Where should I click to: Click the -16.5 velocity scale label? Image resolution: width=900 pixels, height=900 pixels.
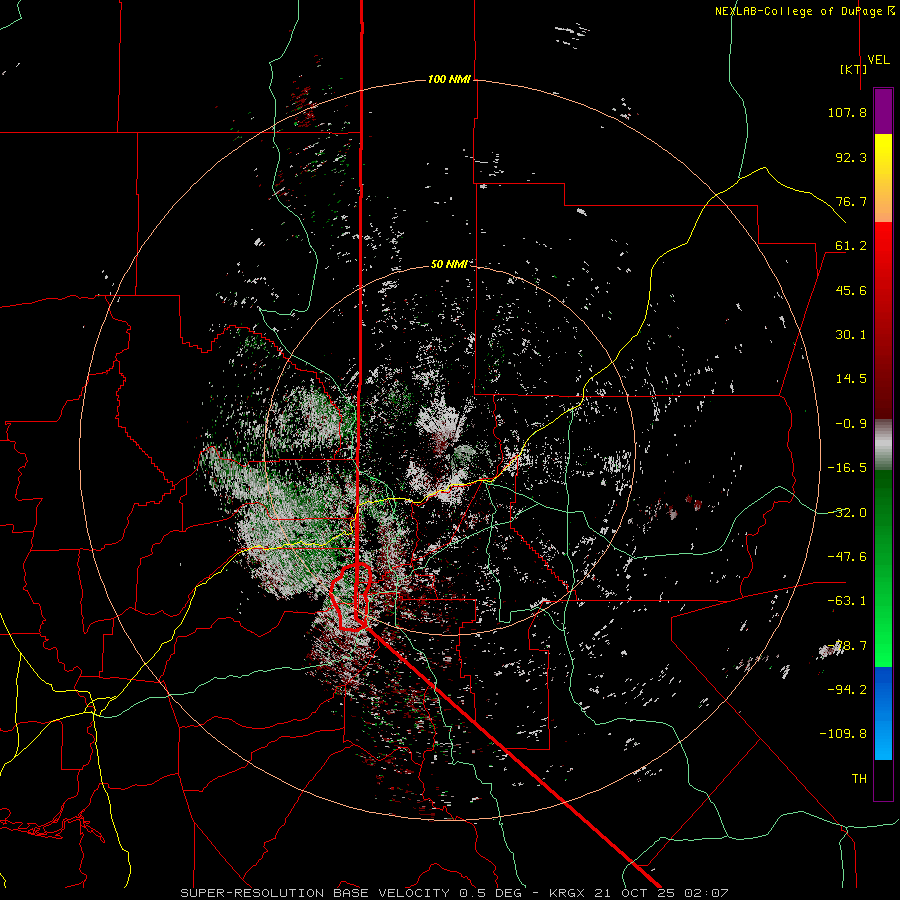[847, 468]
